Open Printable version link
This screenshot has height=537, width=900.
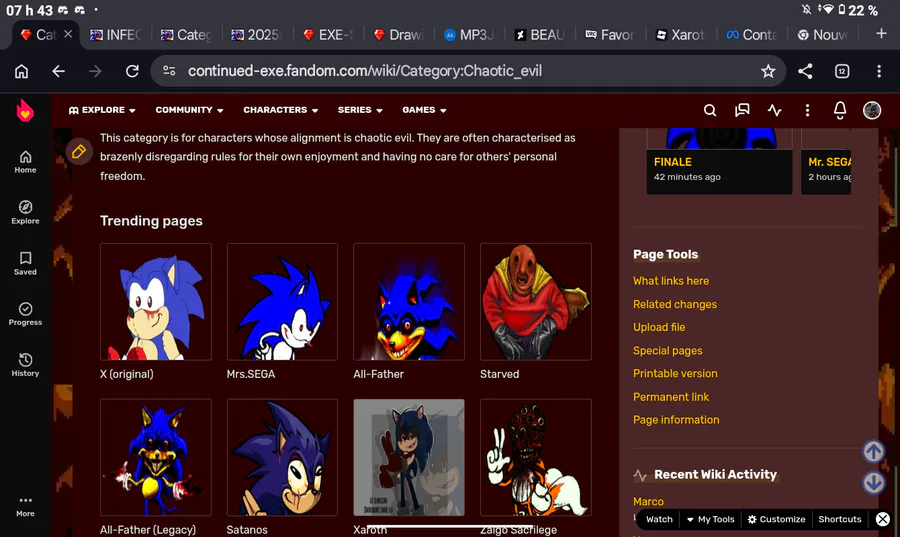[675, 373]
